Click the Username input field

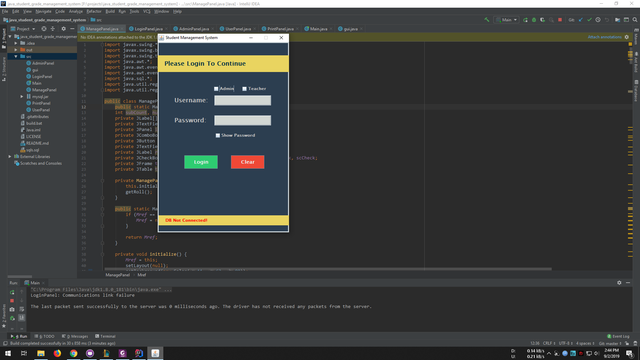tap(242, 100)
